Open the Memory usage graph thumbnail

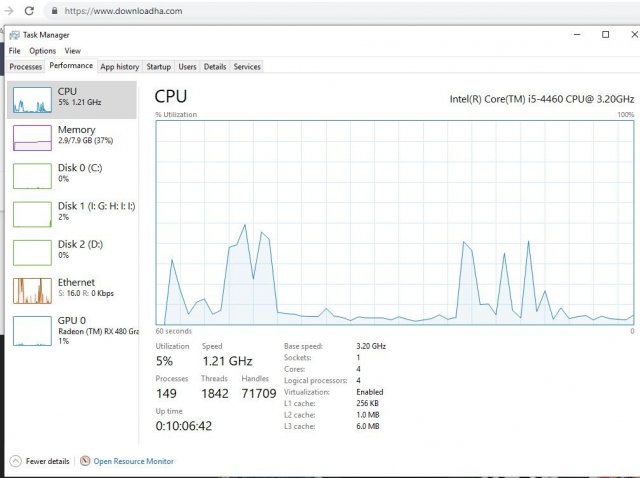point(32,137)
